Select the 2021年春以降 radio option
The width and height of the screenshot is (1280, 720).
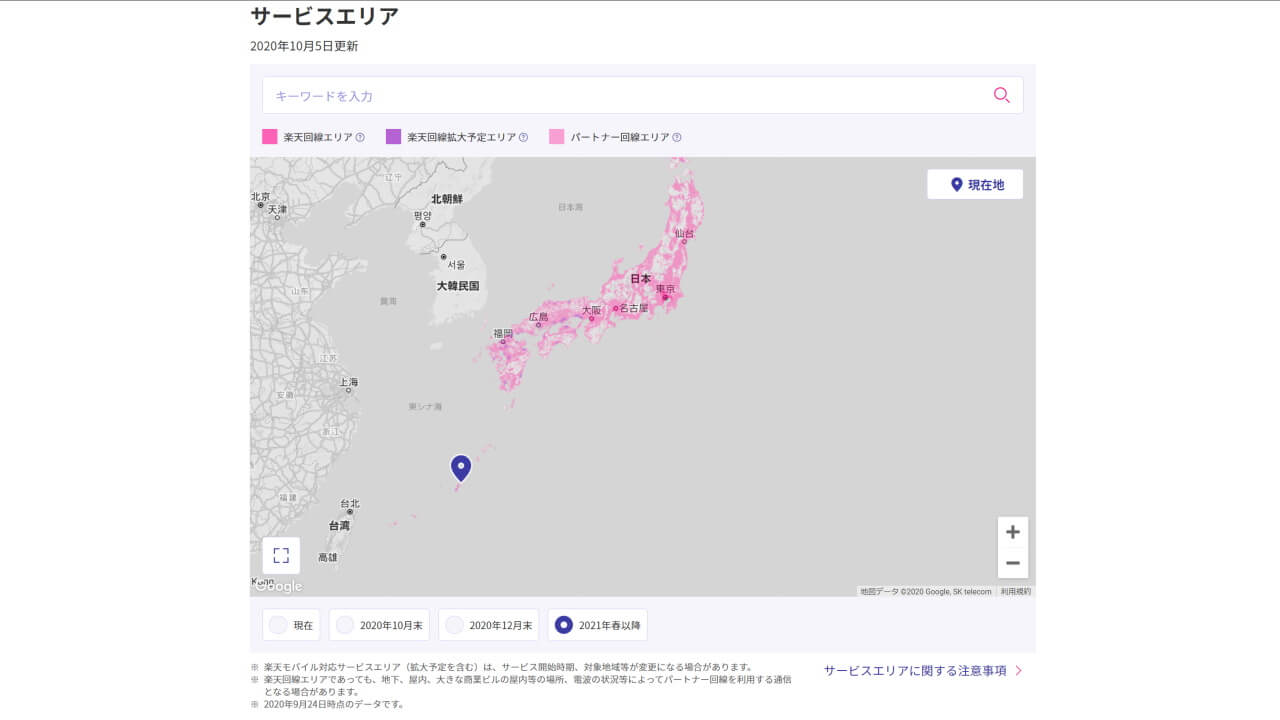pyautogui.click(x=597, y=625)
